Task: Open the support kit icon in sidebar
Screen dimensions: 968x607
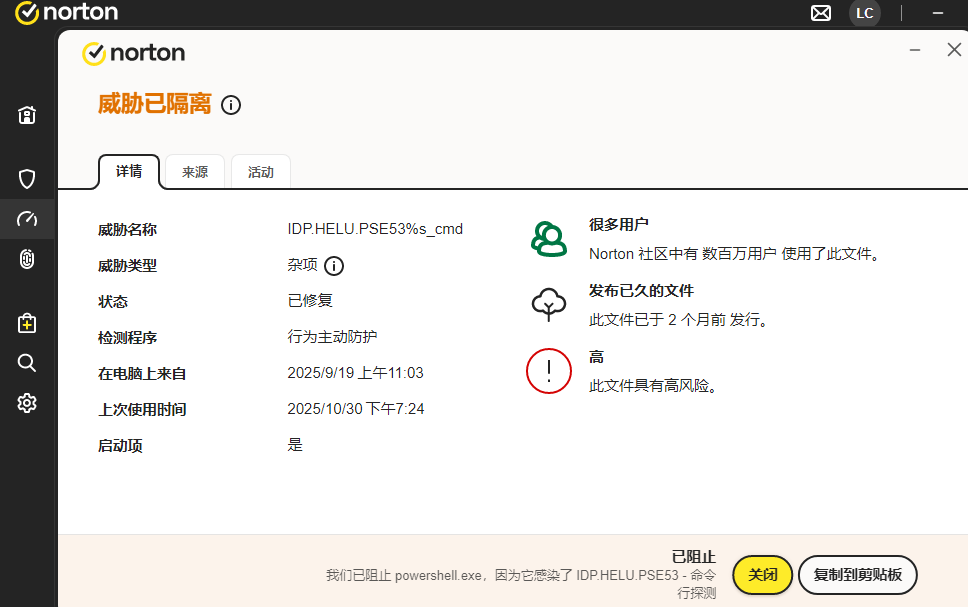Action: tap(26, 322)
